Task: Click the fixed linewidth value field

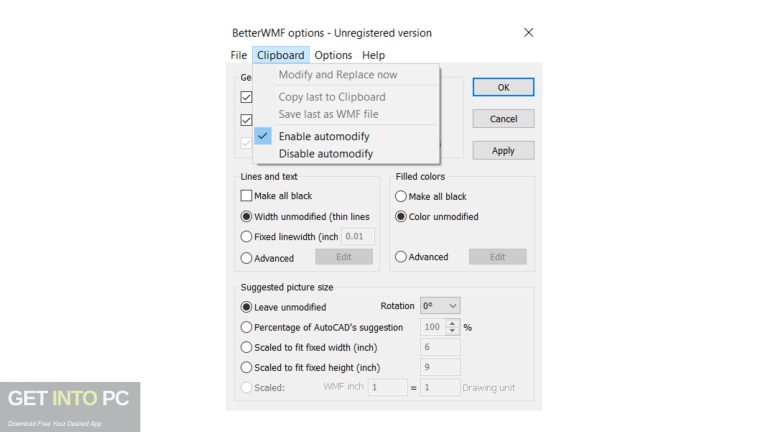Action: pyautogui.click(x=358, y=237)
